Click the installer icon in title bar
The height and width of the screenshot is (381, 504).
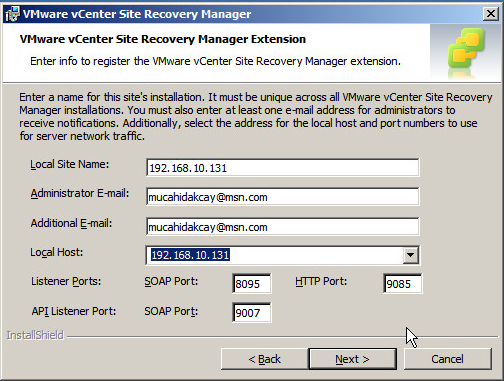click(x=13, y=14)
